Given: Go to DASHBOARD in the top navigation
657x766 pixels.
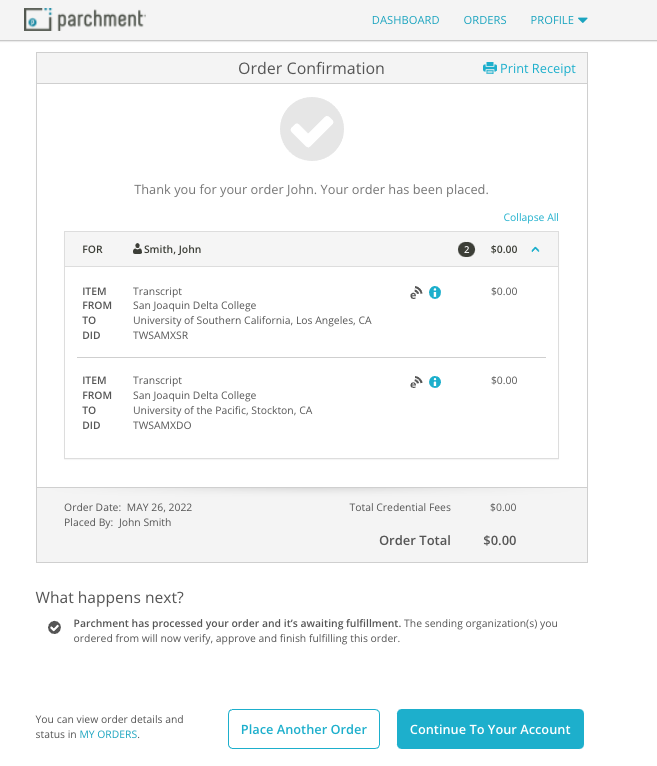Looking at the screenshot, I should (x=405, y=20).
